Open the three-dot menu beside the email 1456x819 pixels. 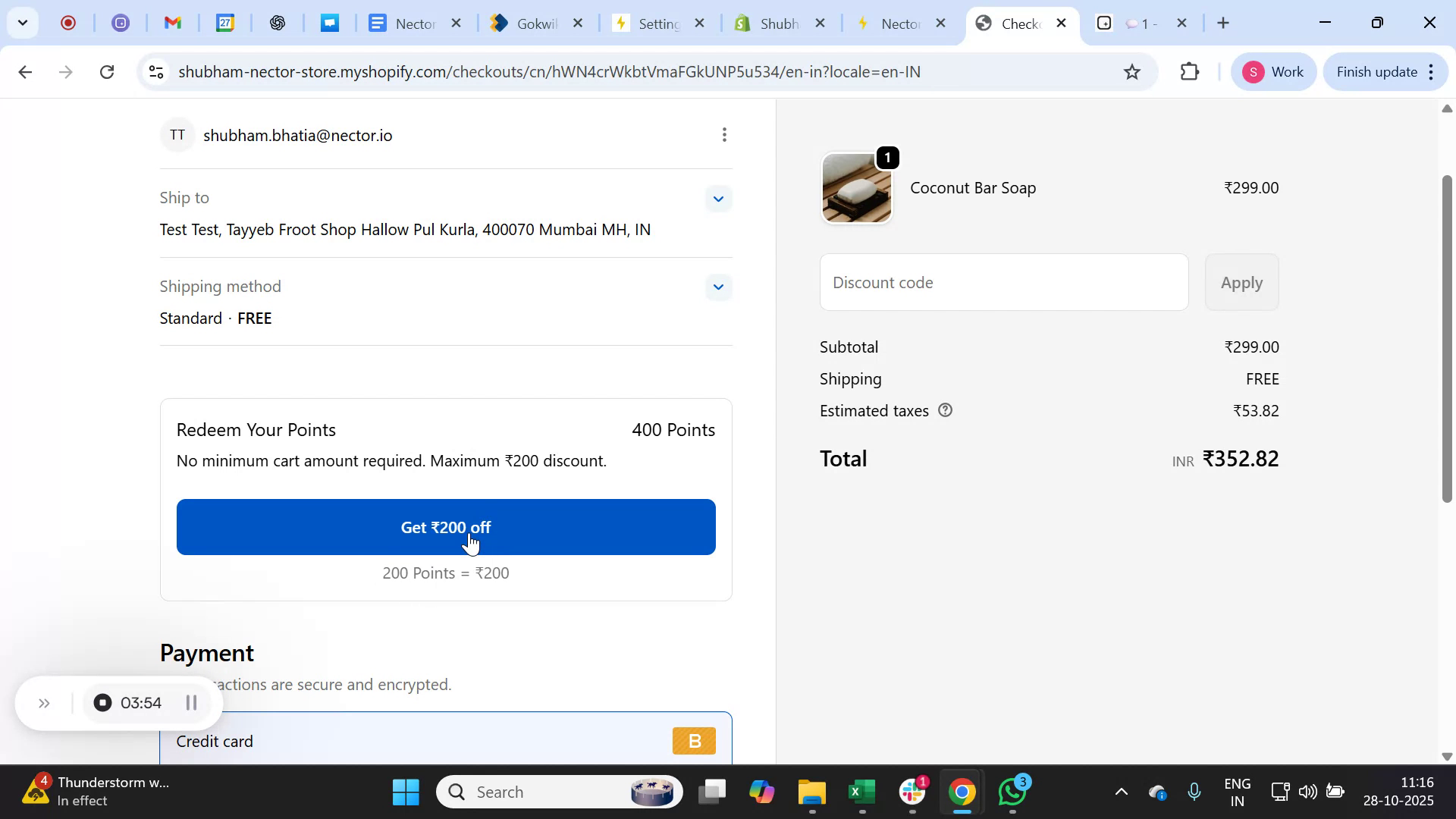click(723, 134)
